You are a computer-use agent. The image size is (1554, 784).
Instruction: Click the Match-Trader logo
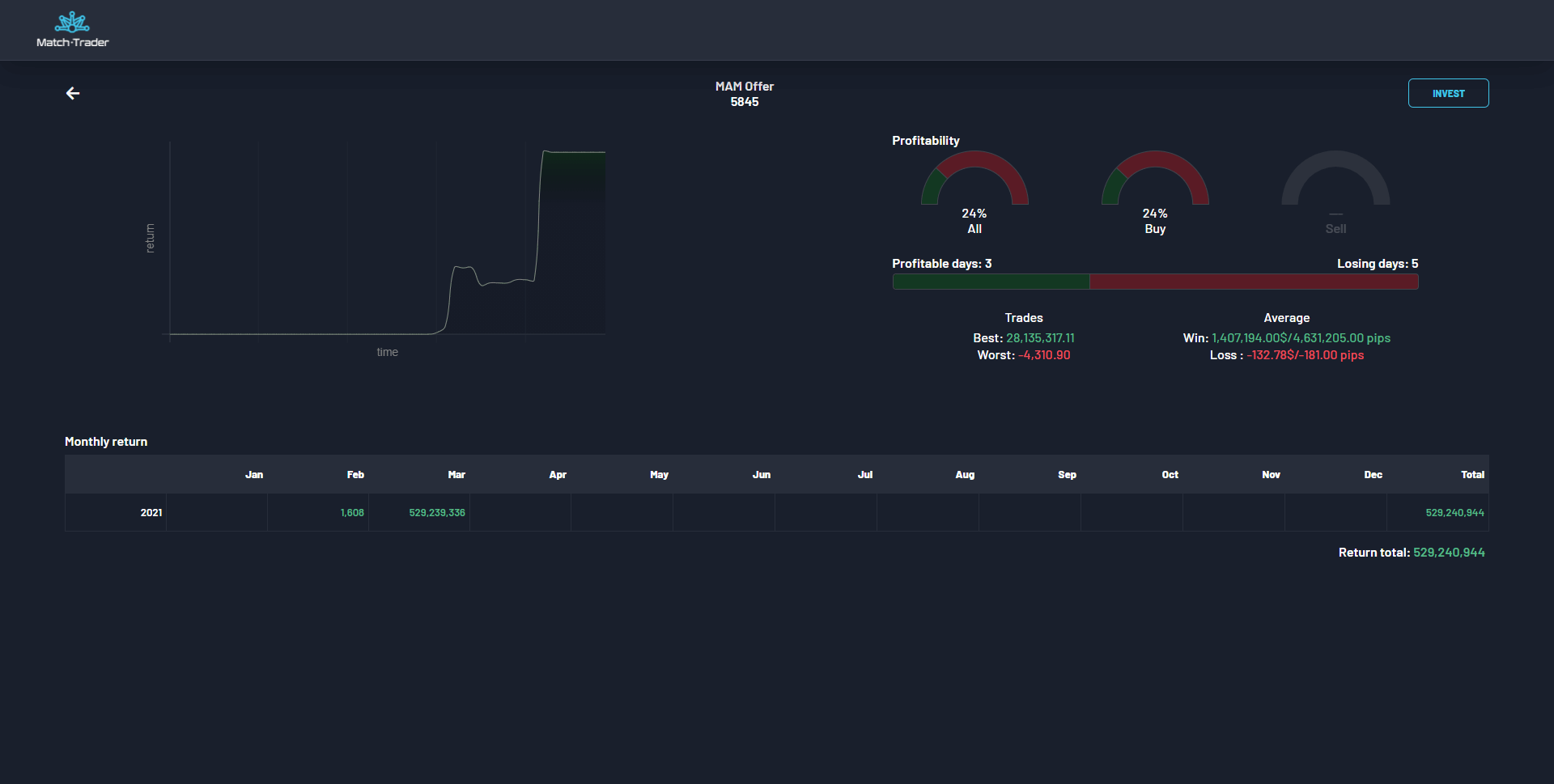tap(72, 30)
